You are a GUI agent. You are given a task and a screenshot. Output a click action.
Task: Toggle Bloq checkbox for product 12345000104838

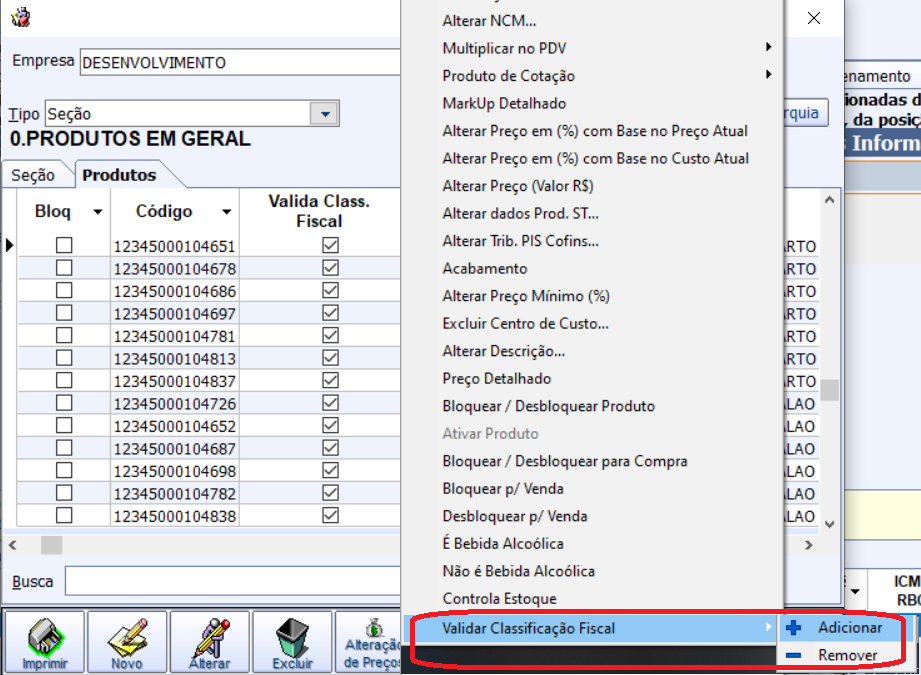tap(64, 516)
